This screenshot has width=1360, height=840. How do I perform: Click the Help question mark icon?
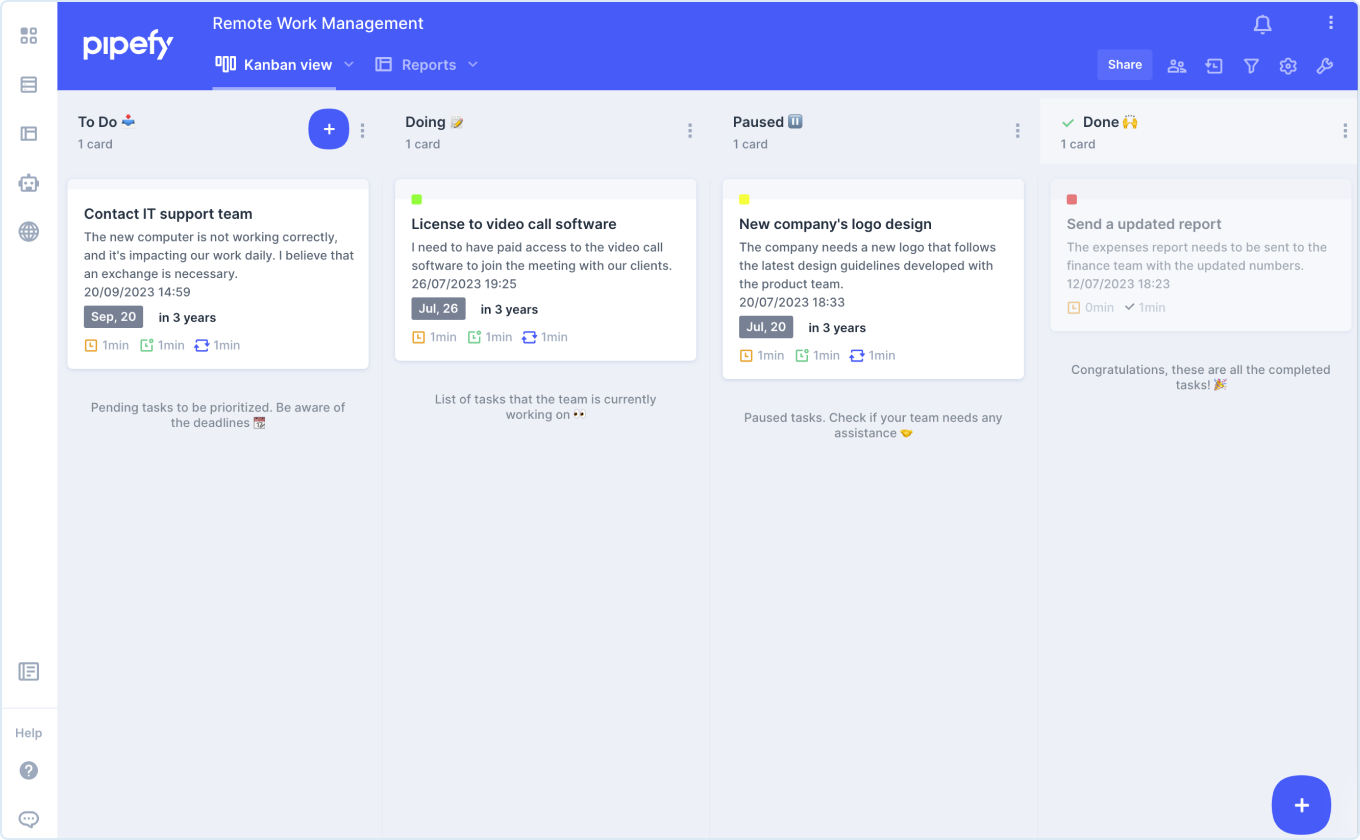28,770
